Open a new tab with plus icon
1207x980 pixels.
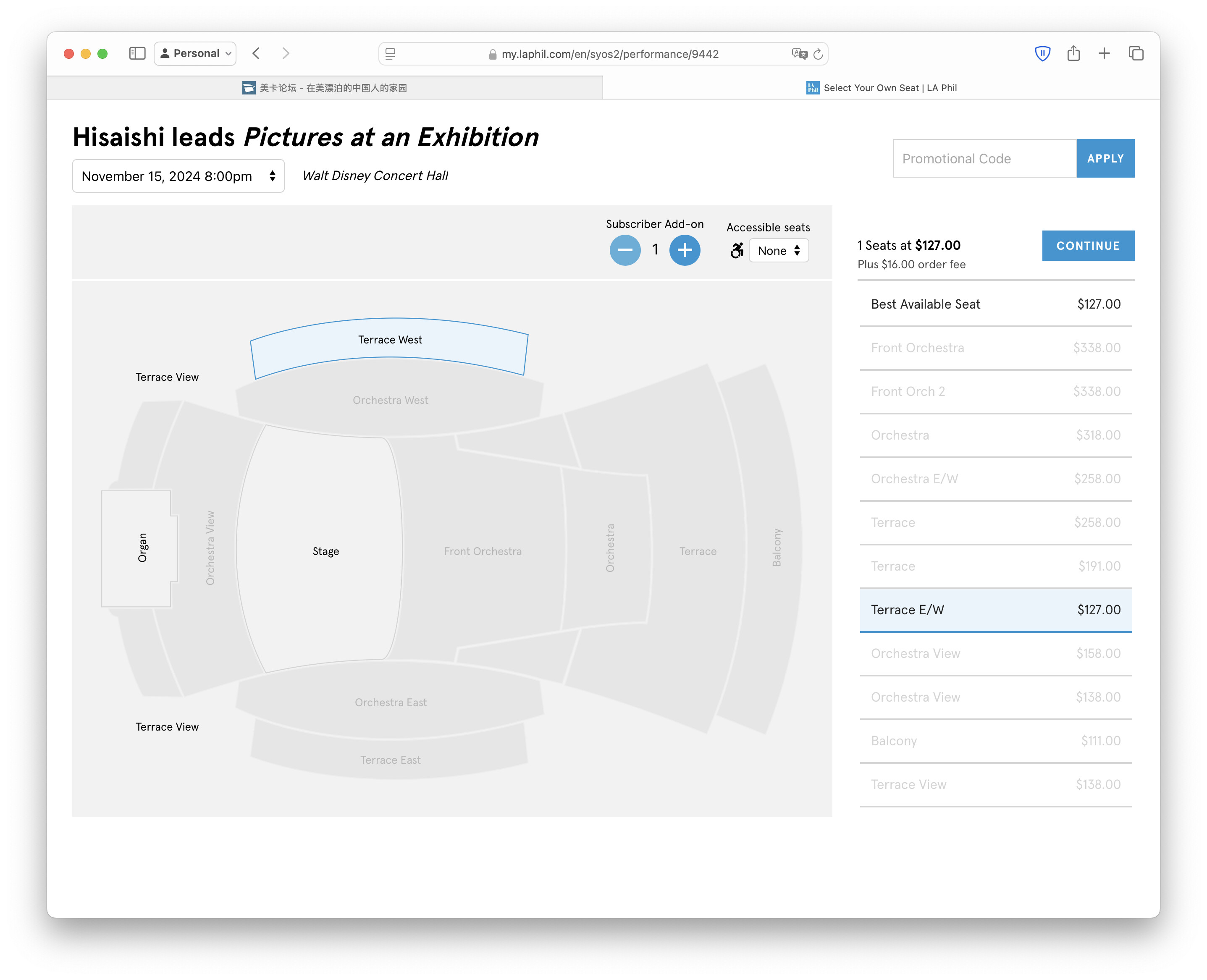(x=1104, y=54)
